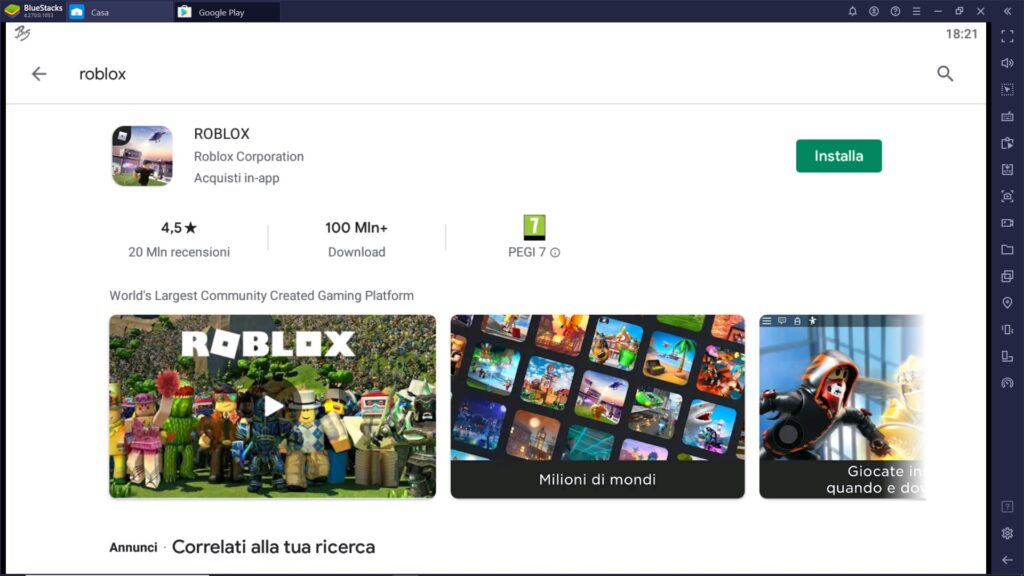This screenshot has width=1024, height=576.
Task: Open the location simulation icon
Action: click(x=1008, y=300)
